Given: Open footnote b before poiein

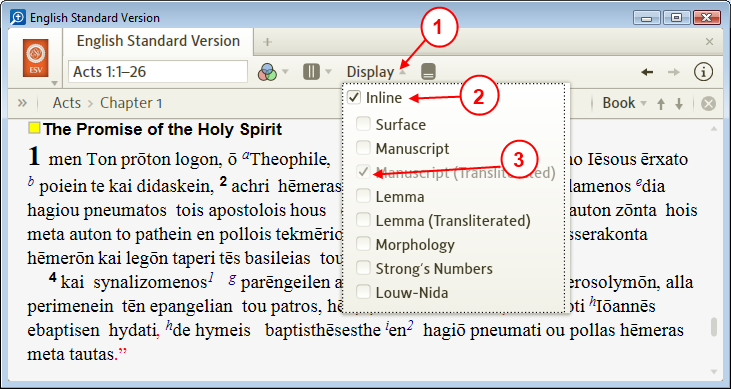Looking at the screenshot, I should 31,182.
